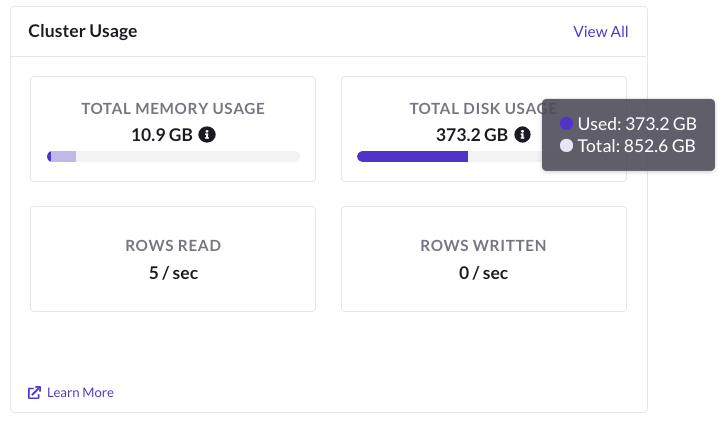Open the Learn More link text
Image resolution: width=725 pixels, height=421 pixels.
(81, 393)
